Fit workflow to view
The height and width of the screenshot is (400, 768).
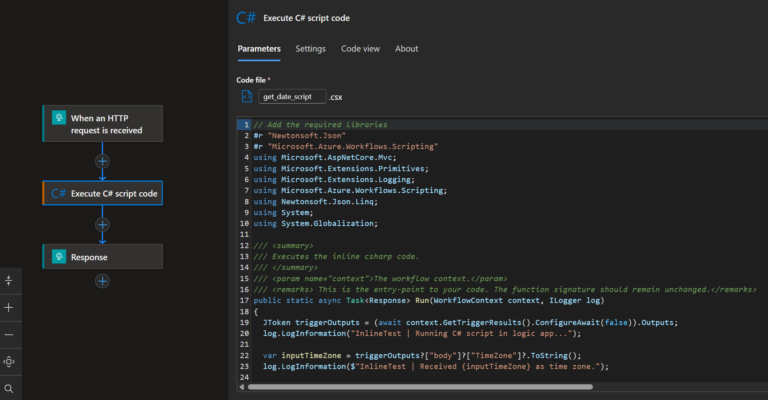[9, 362]
